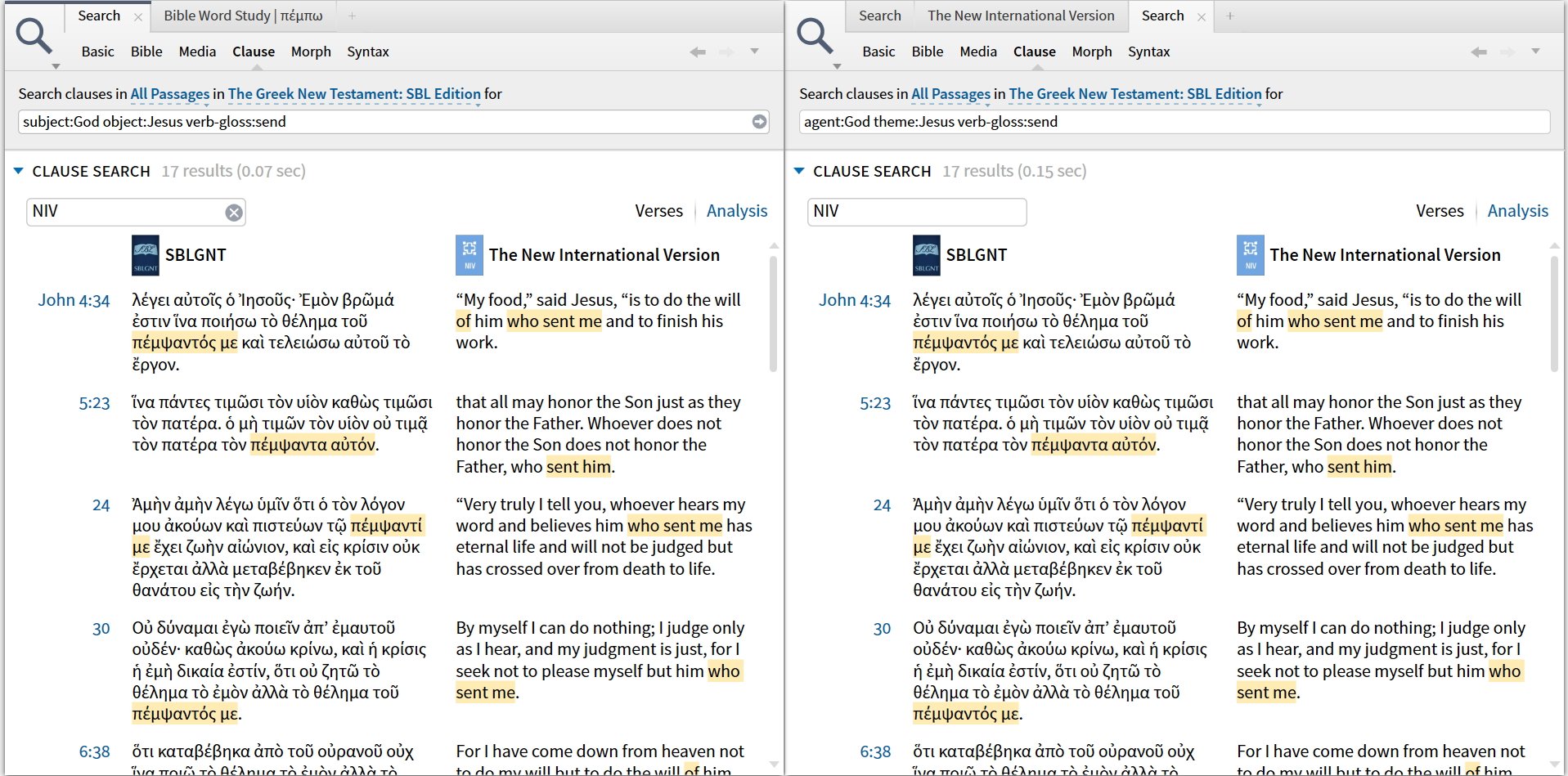This screenshot has width=1568, height=776.
Task: Open NIV resource icon in left results
Action: point(470,256)
